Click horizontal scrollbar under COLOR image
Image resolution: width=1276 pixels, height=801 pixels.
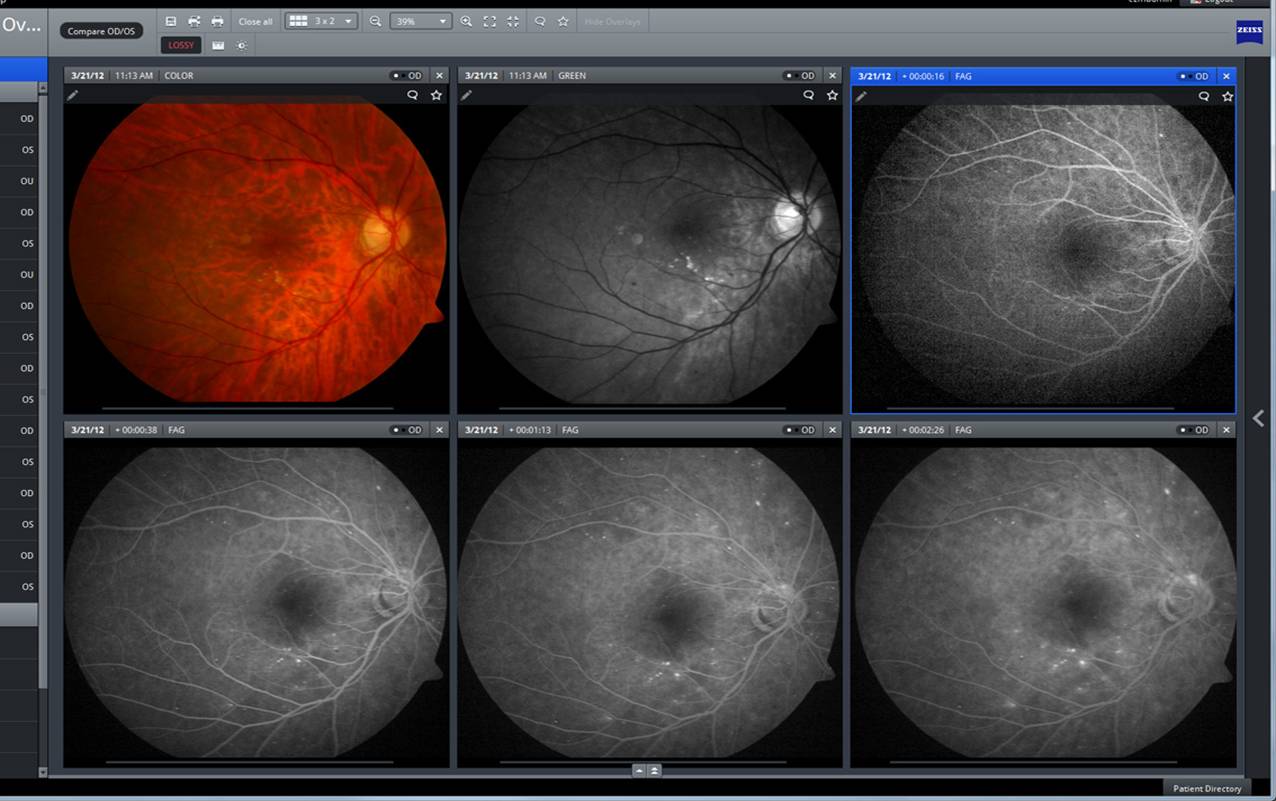pos(248,408)
